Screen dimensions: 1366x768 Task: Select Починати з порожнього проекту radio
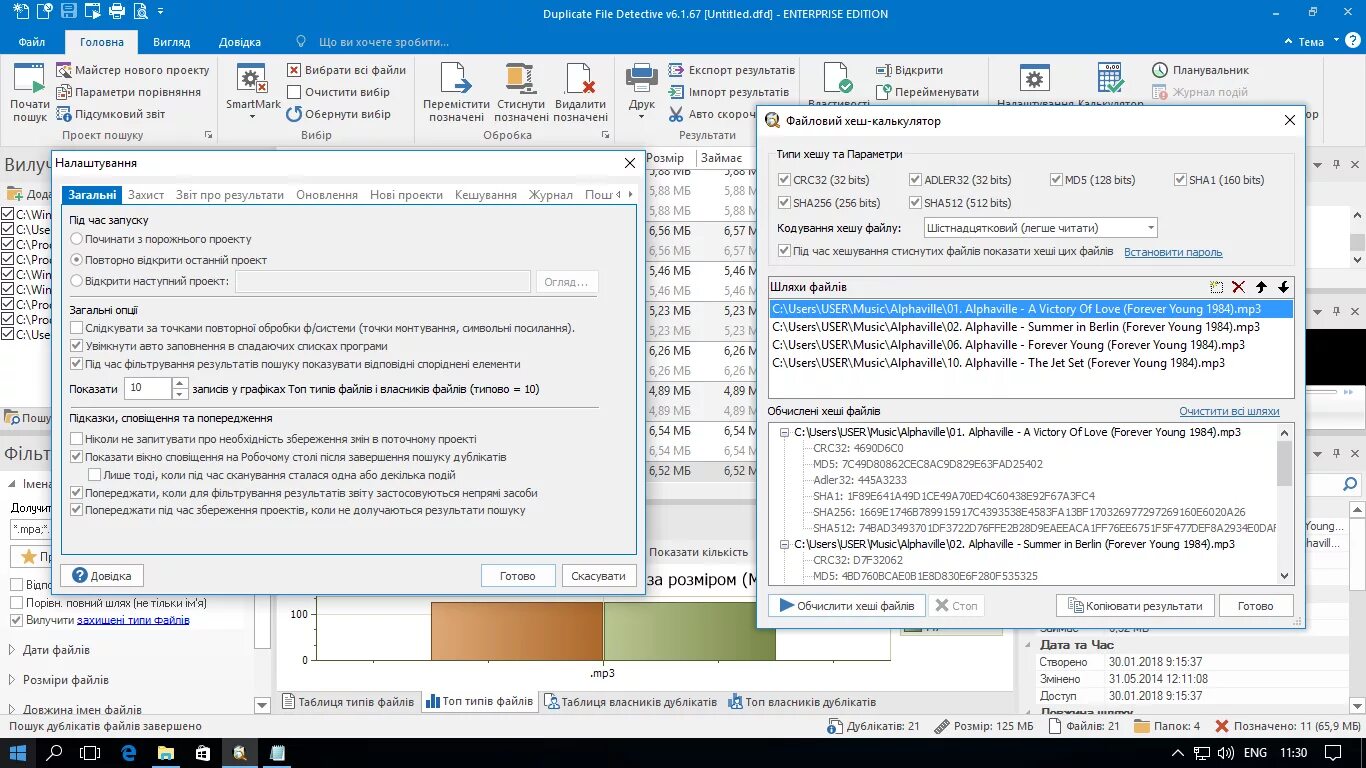tap(77, 239)
